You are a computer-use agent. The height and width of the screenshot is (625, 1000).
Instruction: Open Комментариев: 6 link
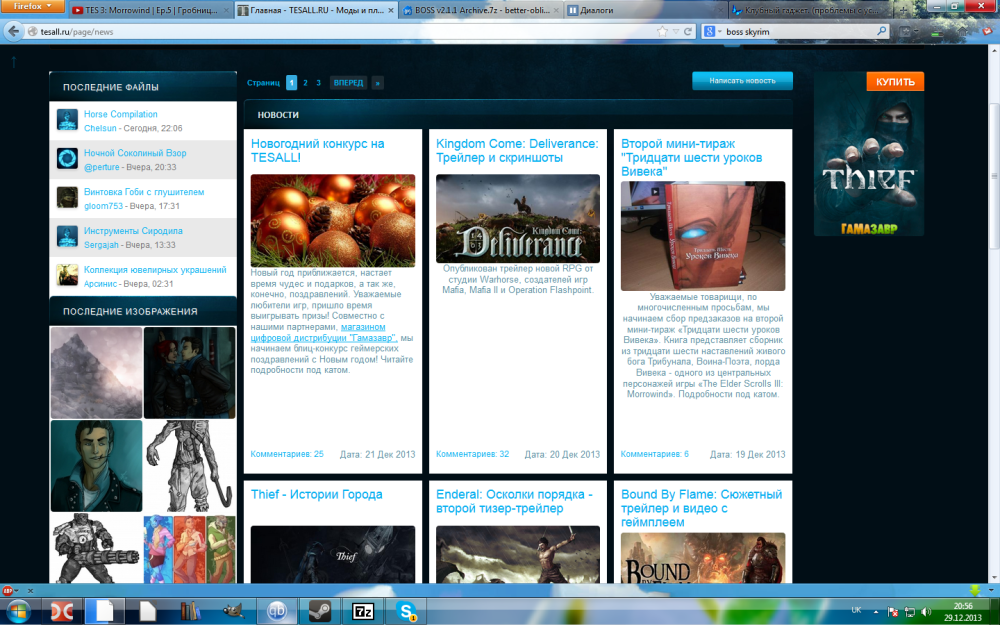tap(655, 454)
